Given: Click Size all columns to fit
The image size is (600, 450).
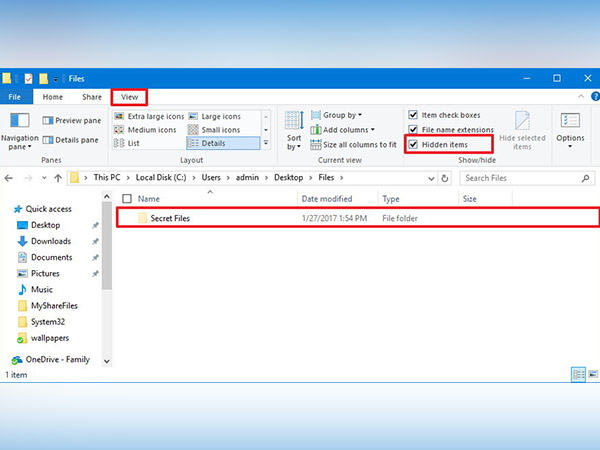Looking at the screenshot, I should point(358,145).
